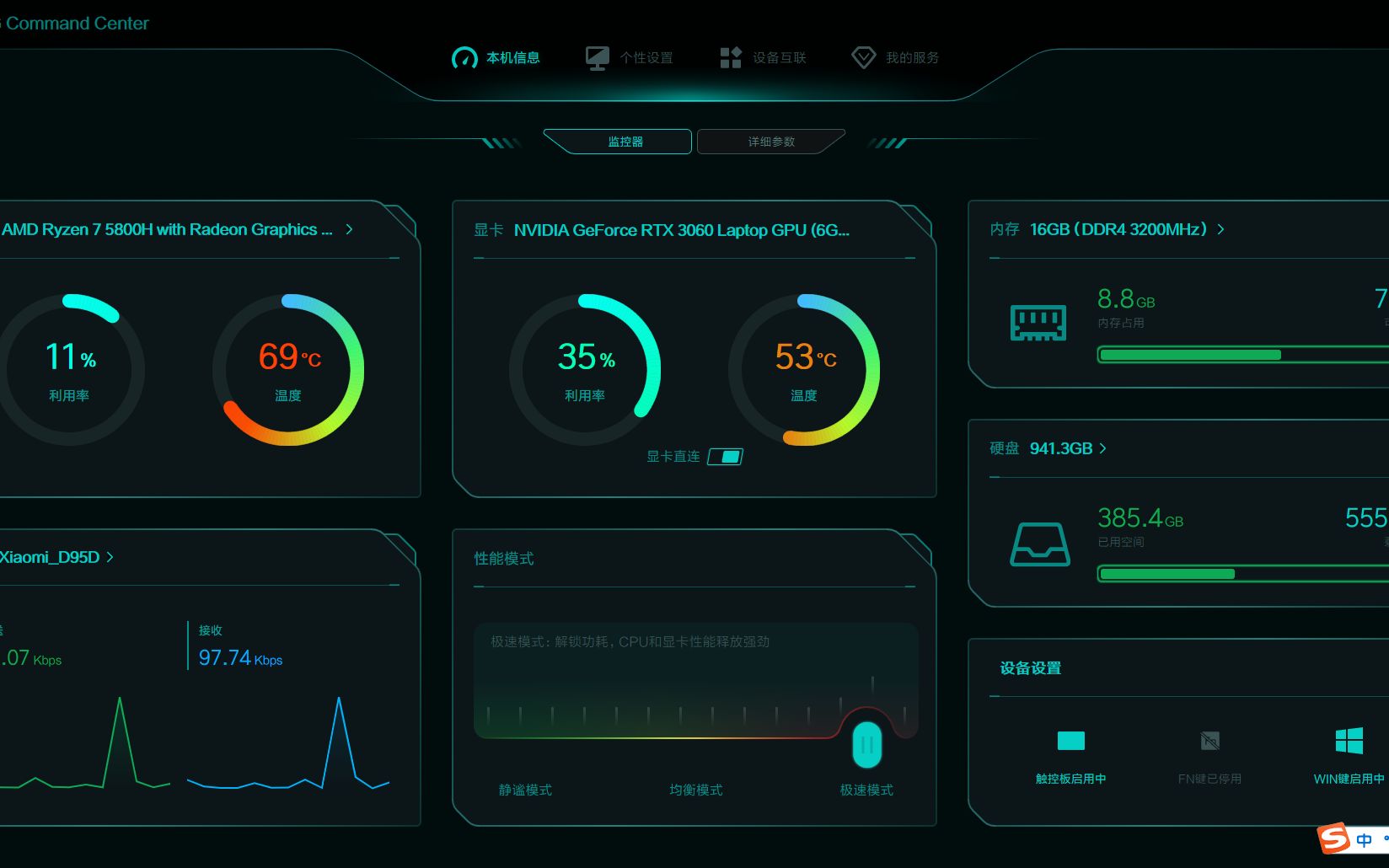Click the green send traffic graph

[x=84, y=743]
